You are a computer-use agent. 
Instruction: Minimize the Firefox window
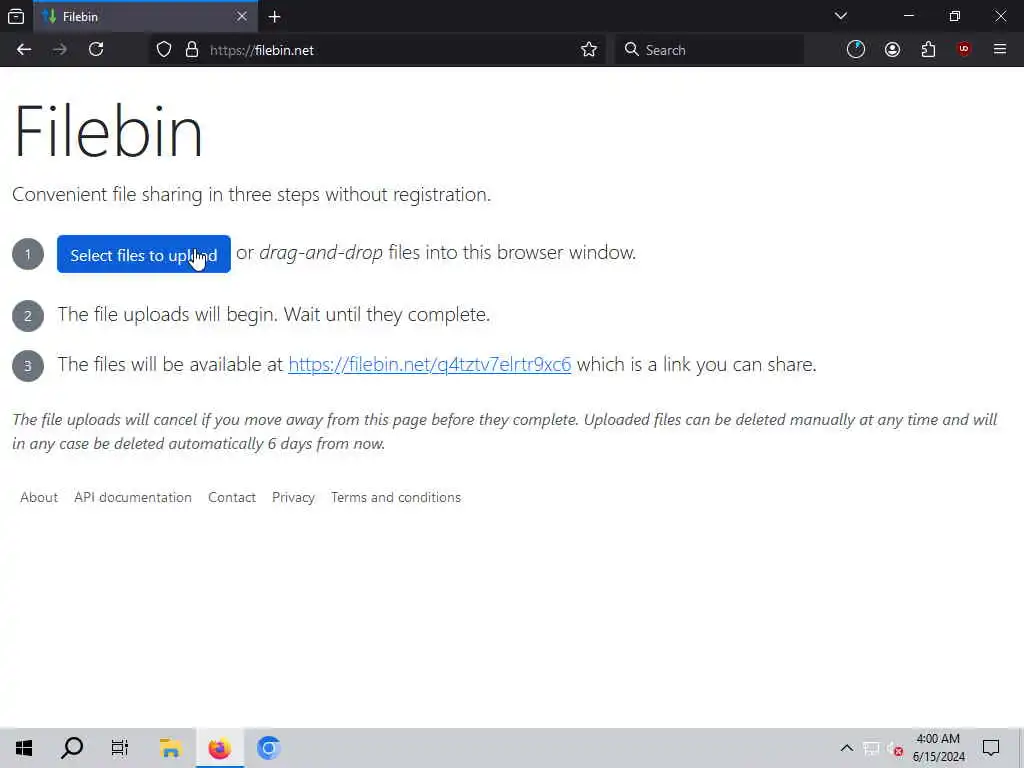click(909, 16)
